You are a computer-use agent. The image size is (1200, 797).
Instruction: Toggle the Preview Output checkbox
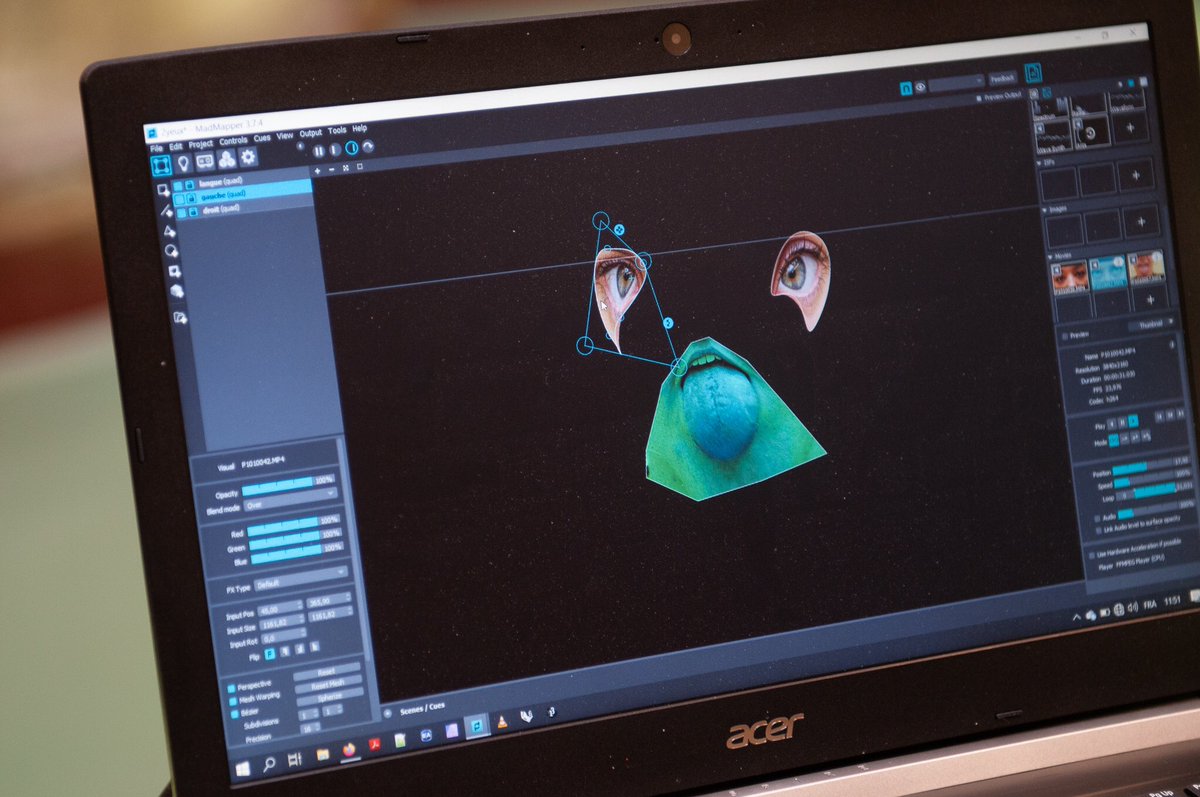[979, 98]
